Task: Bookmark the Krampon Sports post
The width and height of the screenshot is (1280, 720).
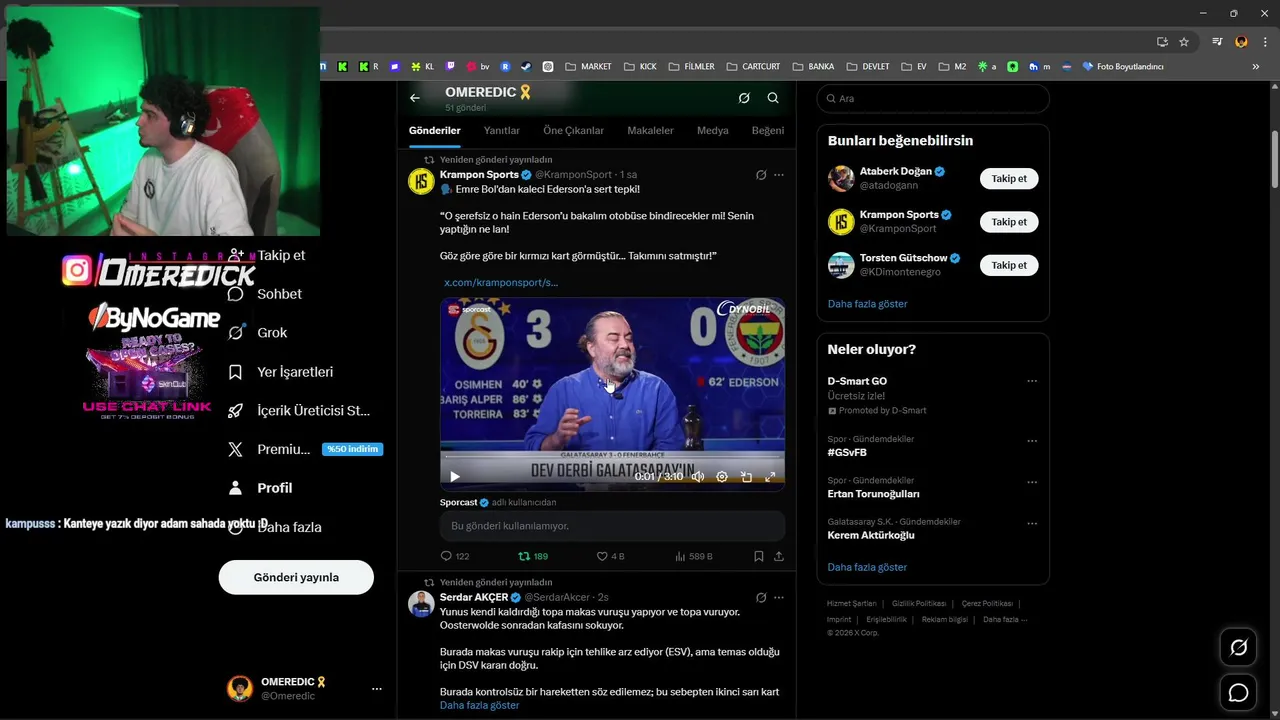Action: [x=759, y=556]
